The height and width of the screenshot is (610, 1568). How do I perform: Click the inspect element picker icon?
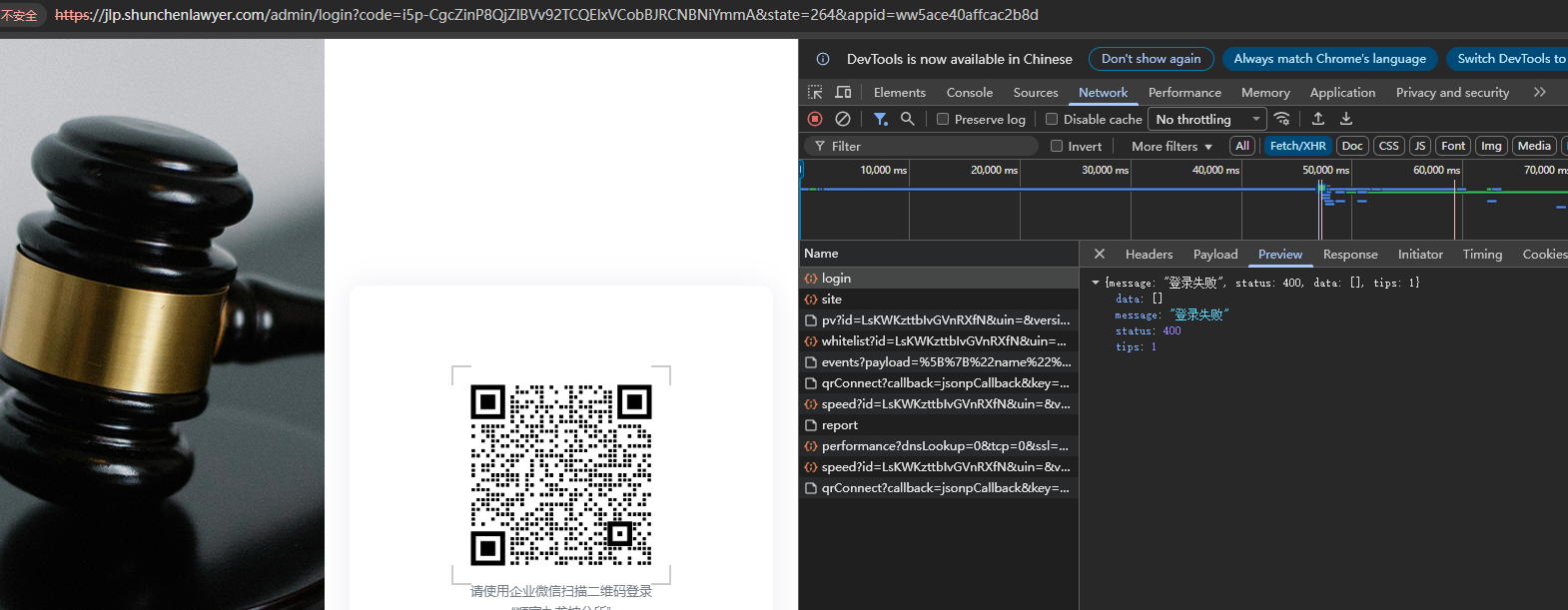(x=815, y=92)
